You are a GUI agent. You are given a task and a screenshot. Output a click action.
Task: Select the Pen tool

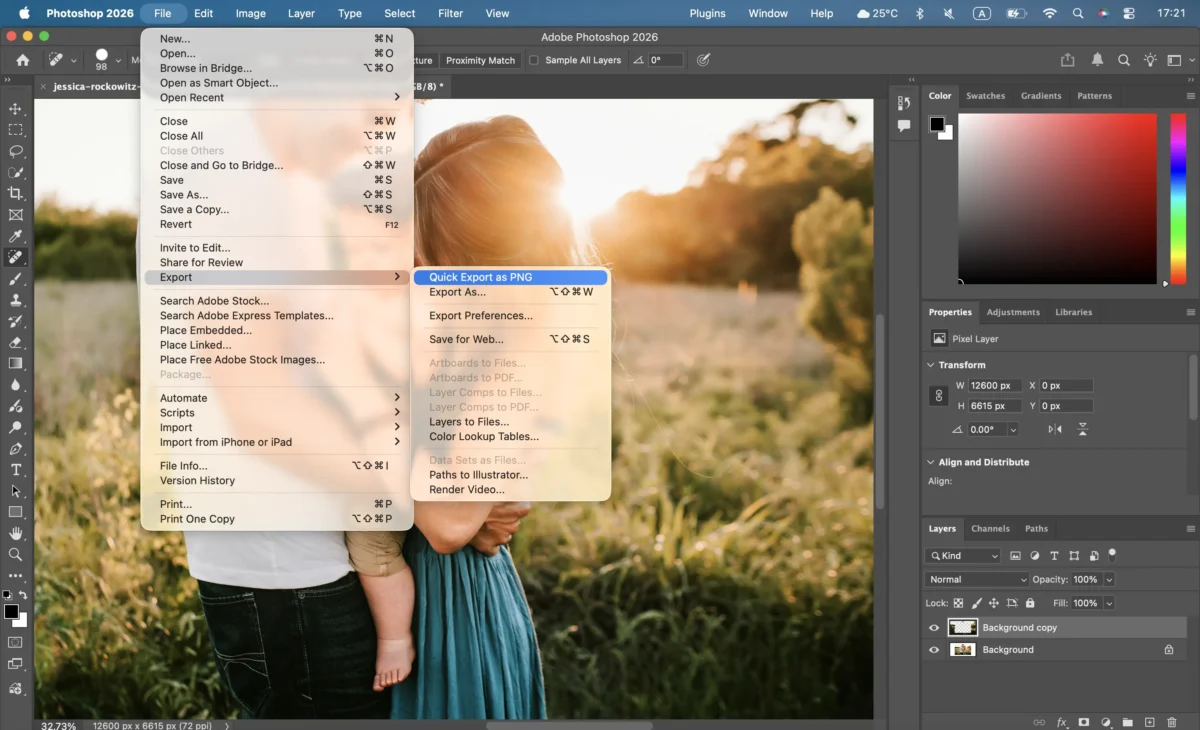click(x=15, y=449)
